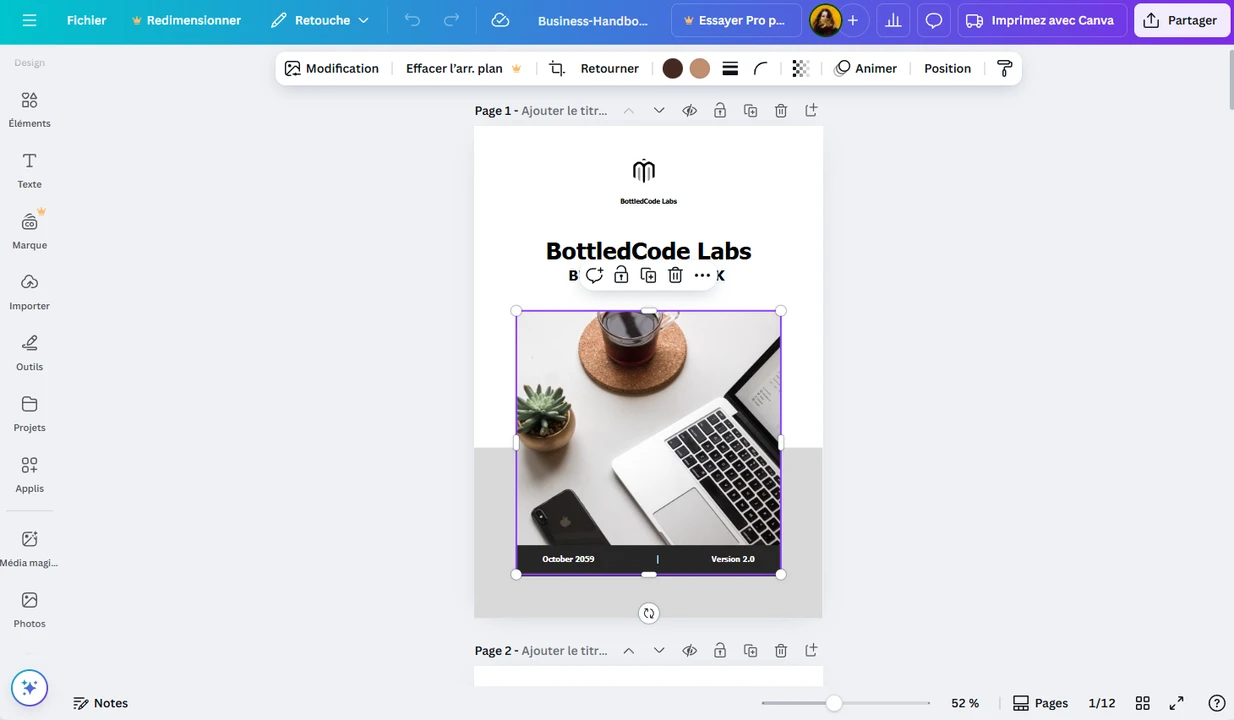Screen dimensions: 1234x720
Task: Open the Média magique panel
Action: coord(29,549)
